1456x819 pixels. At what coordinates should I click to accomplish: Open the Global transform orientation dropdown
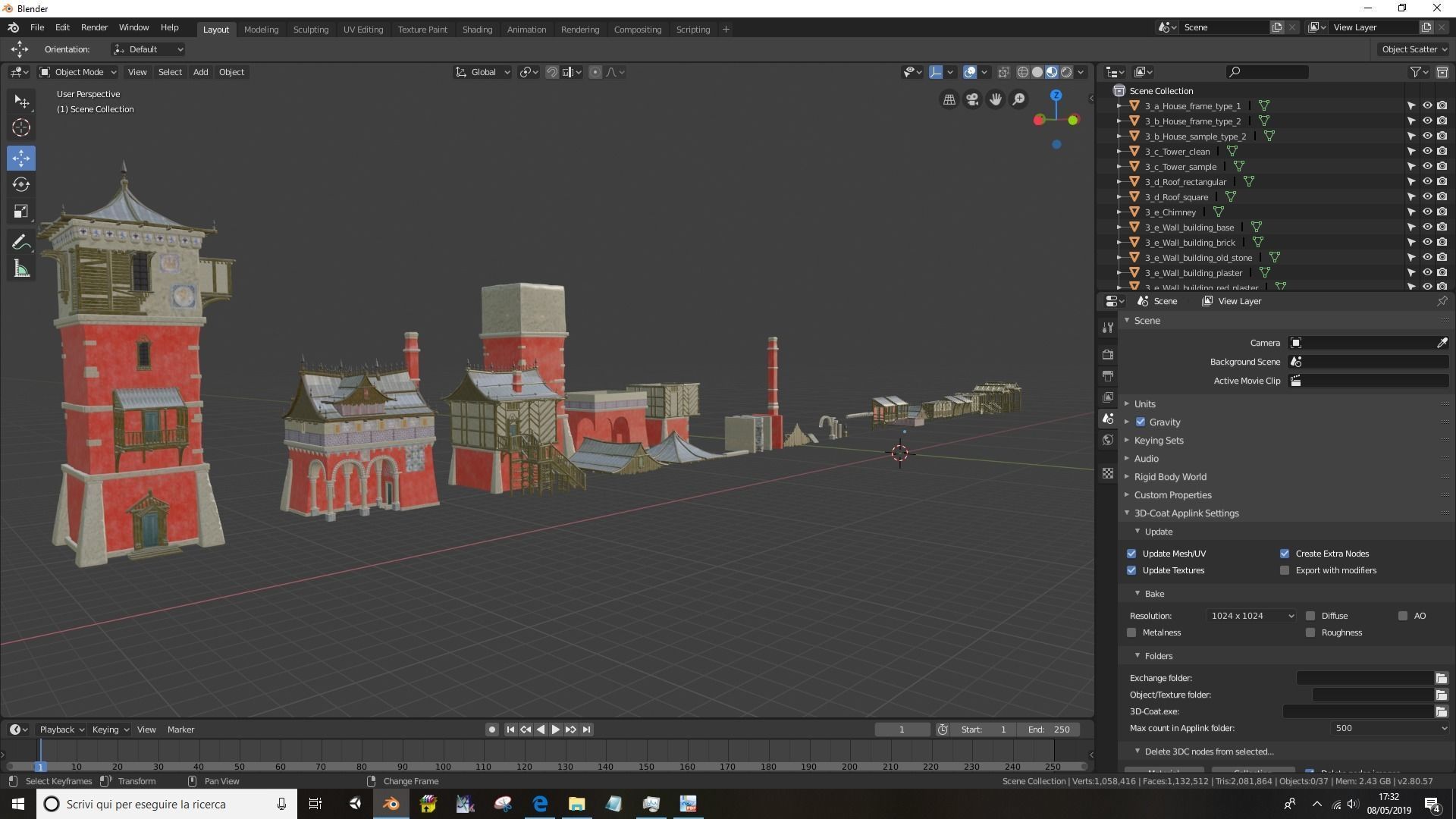point(482,72)
